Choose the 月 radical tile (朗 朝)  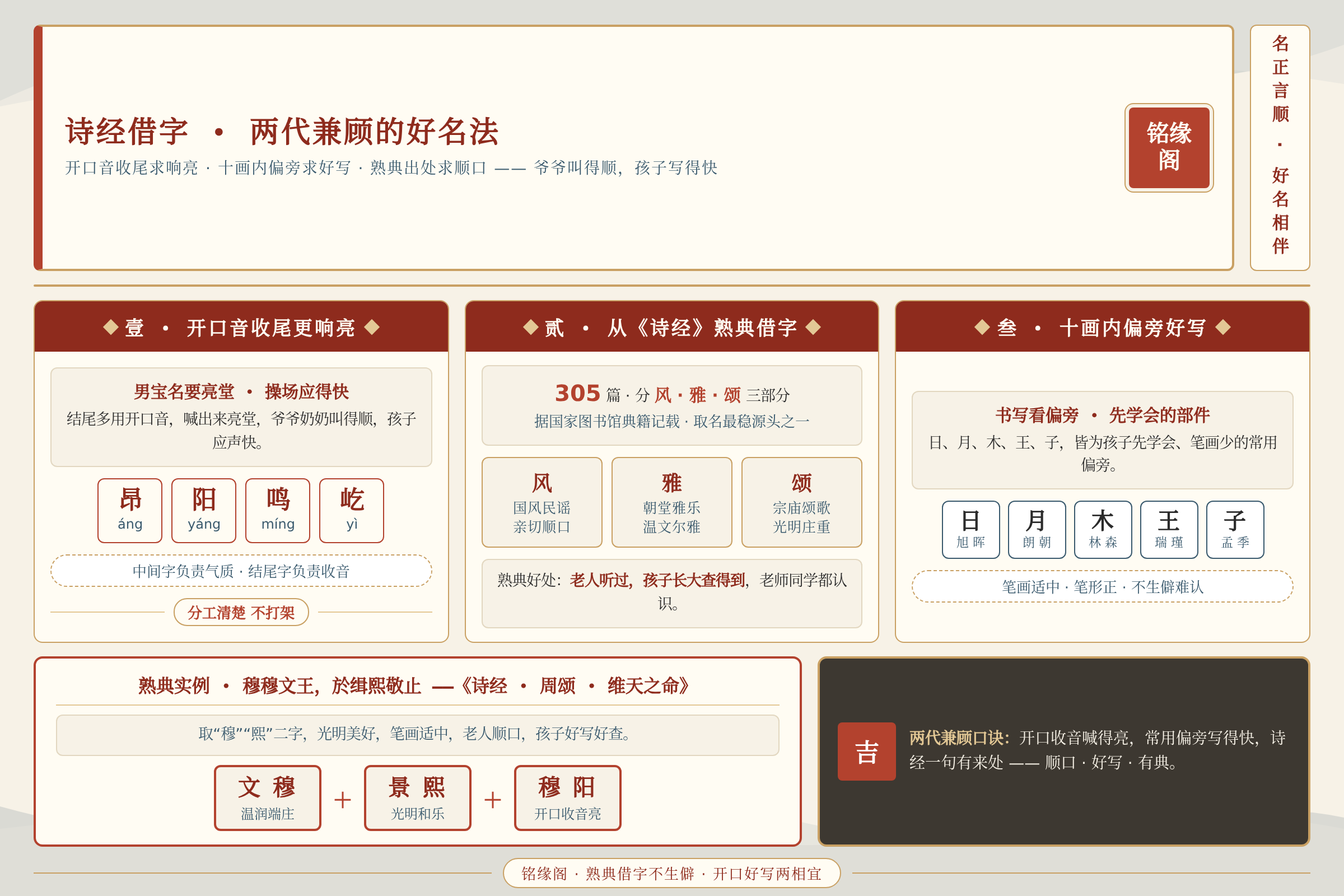click(1037, 530)
